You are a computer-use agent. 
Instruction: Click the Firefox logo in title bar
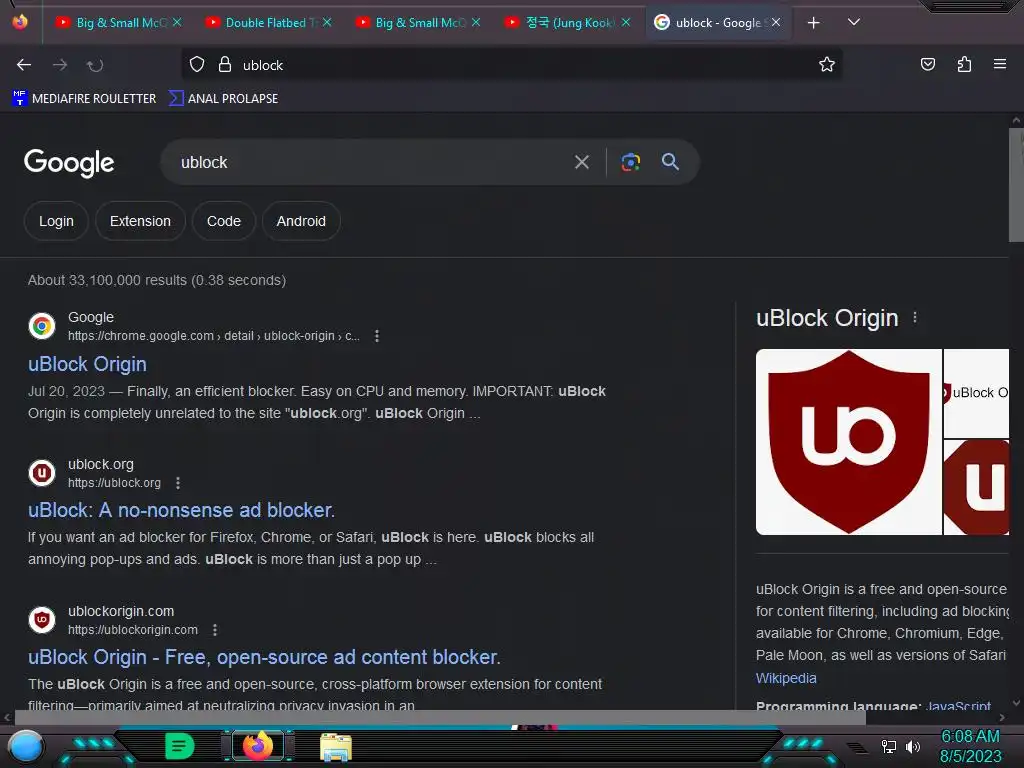[20, 22]
